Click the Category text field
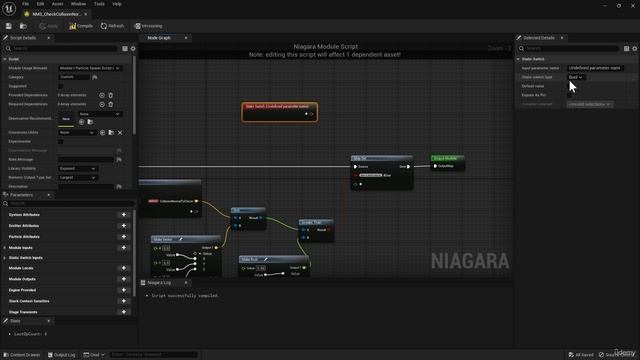This screenshot has height=360, width=640. click(74, 77)
